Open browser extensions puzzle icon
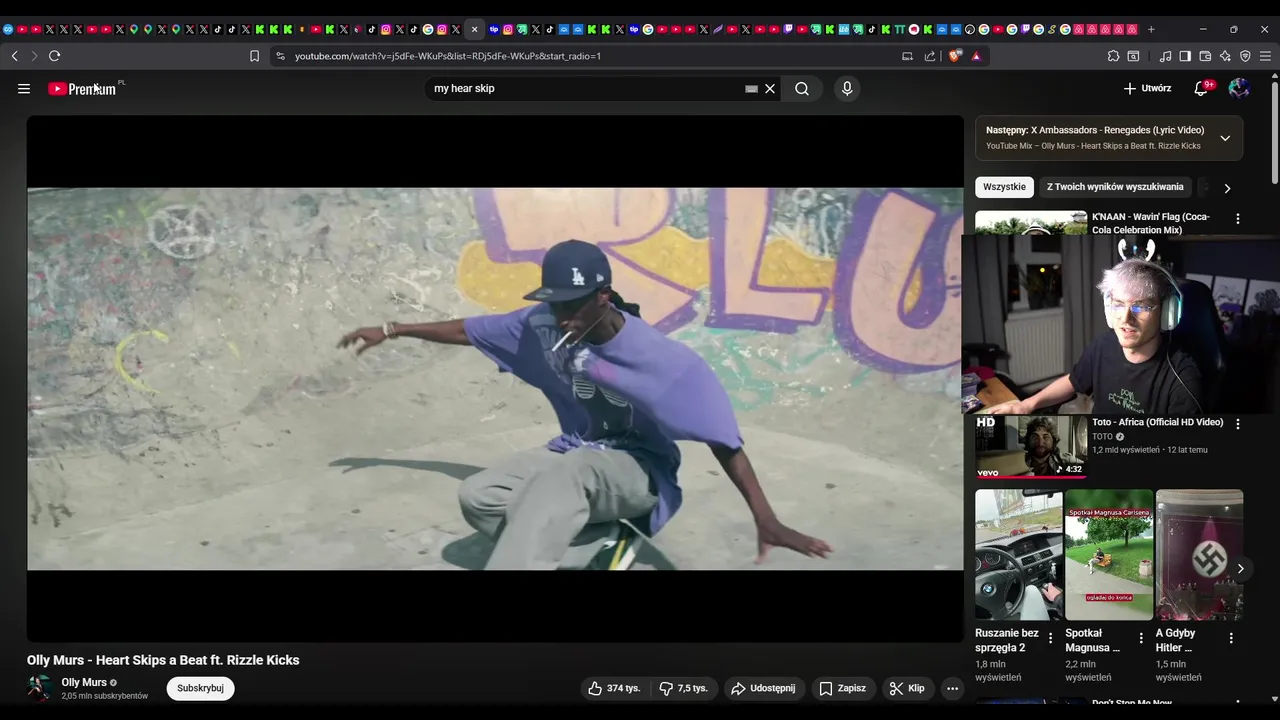 (1113, 56)
